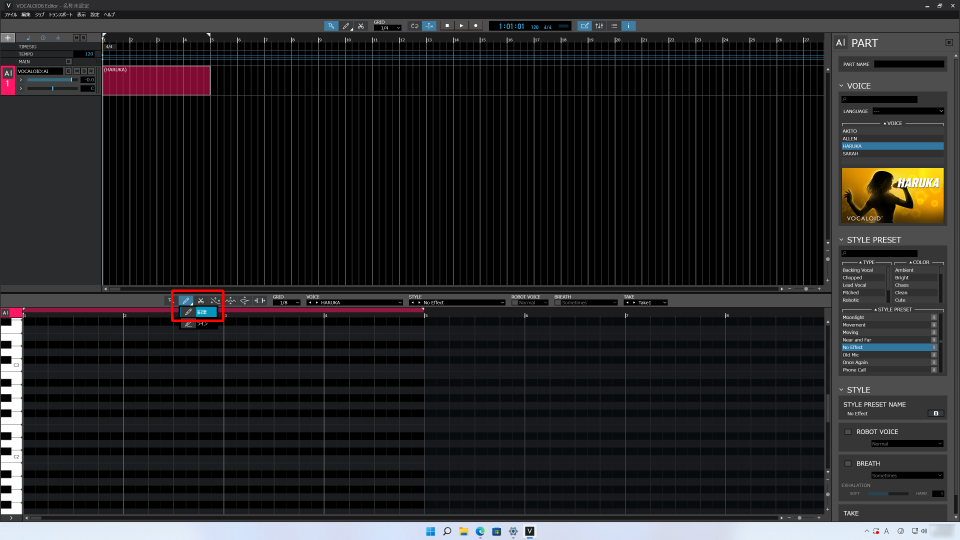Open the TAKE dropdown in piano roll toolbar
The image size is (960, 540).
(646, 302)
